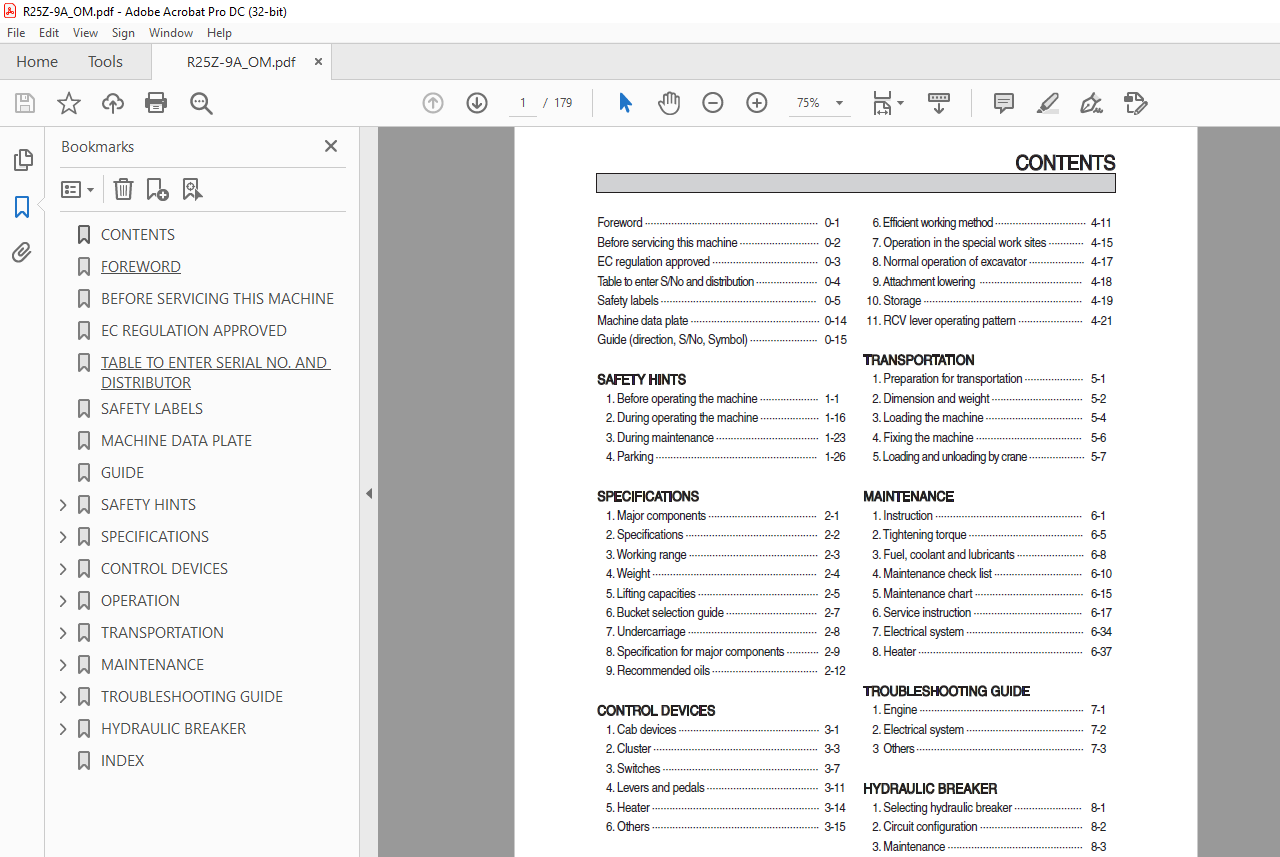Image resolution: width=1280 pixels, height=857 pixels.
Task: Open the View menu
Action: point(85,33)
